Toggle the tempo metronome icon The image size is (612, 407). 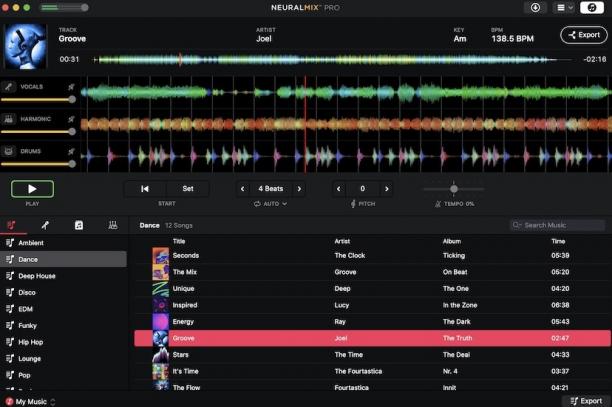[x=438, y=204]
